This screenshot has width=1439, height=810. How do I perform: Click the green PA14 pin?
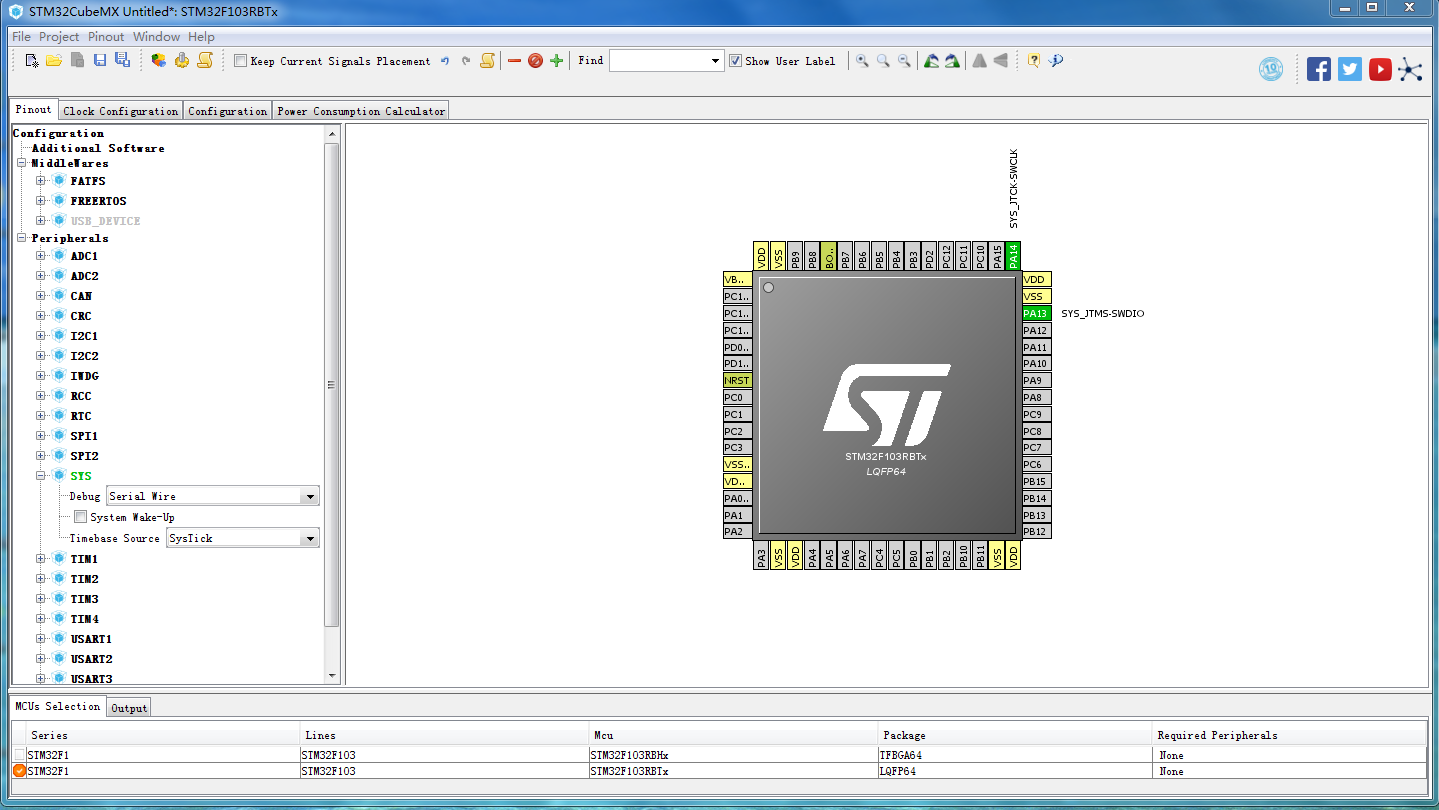[1013, 255]
